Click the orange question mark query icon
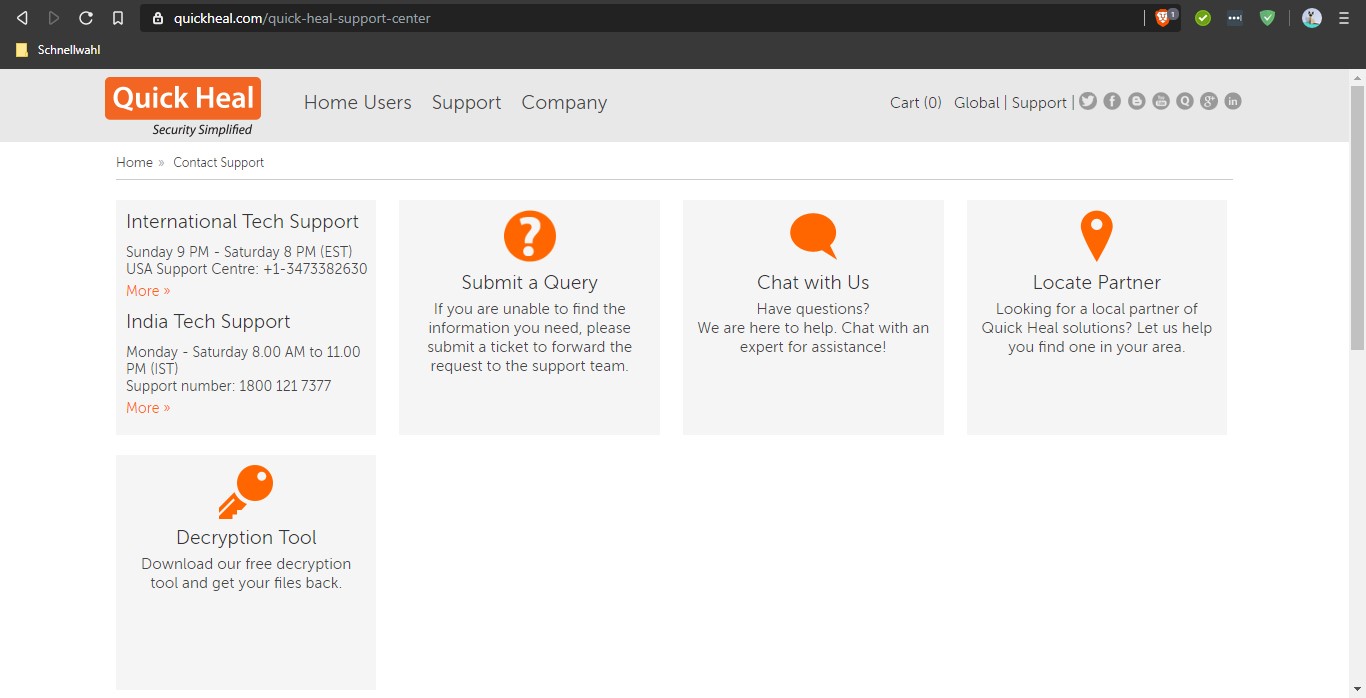1366x698 pixels. [x=529, y=236]
